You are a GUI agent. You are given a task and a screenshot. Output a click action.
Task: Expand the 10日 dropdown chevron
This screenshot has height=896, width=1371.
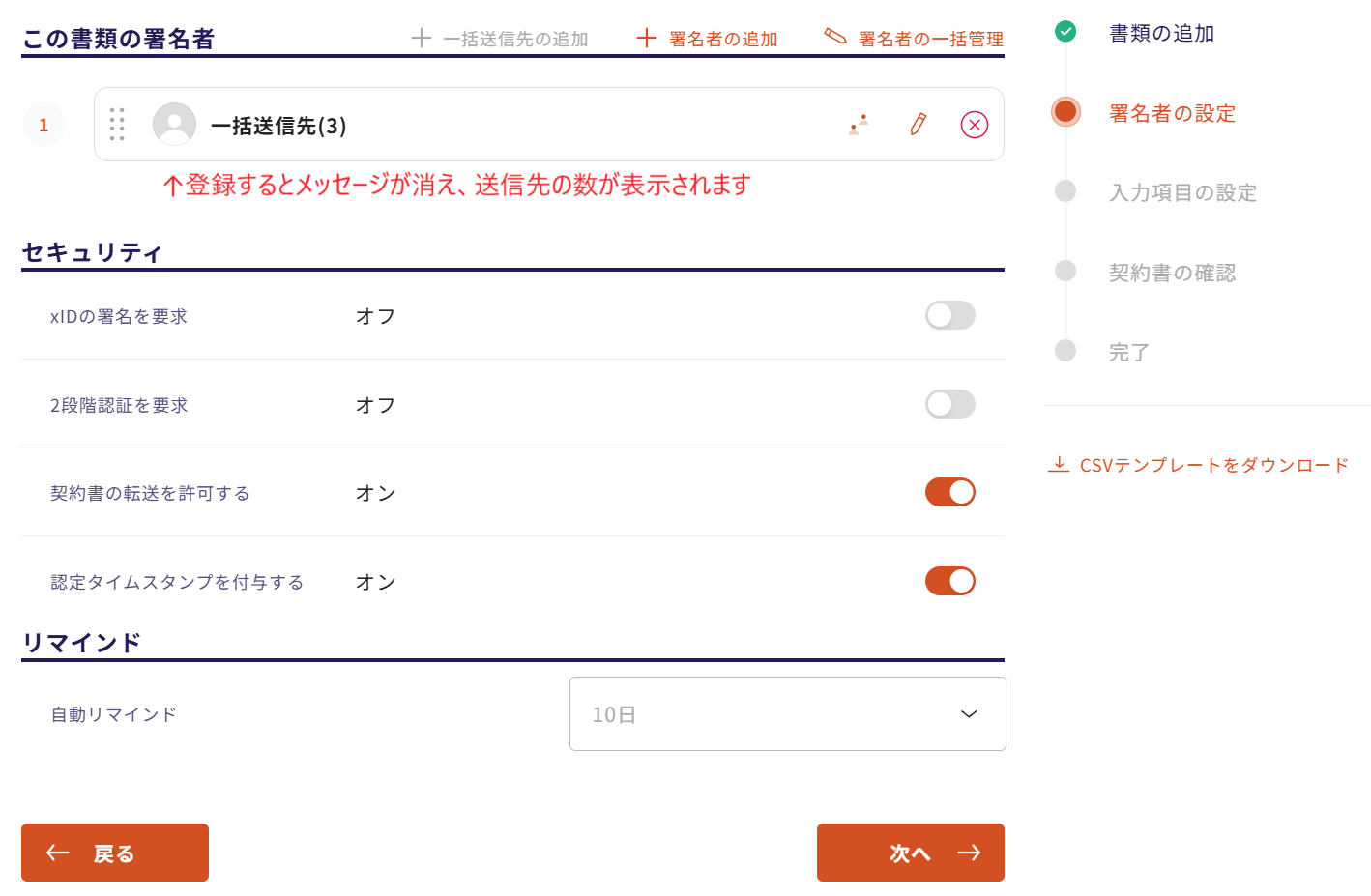[969, 714]
